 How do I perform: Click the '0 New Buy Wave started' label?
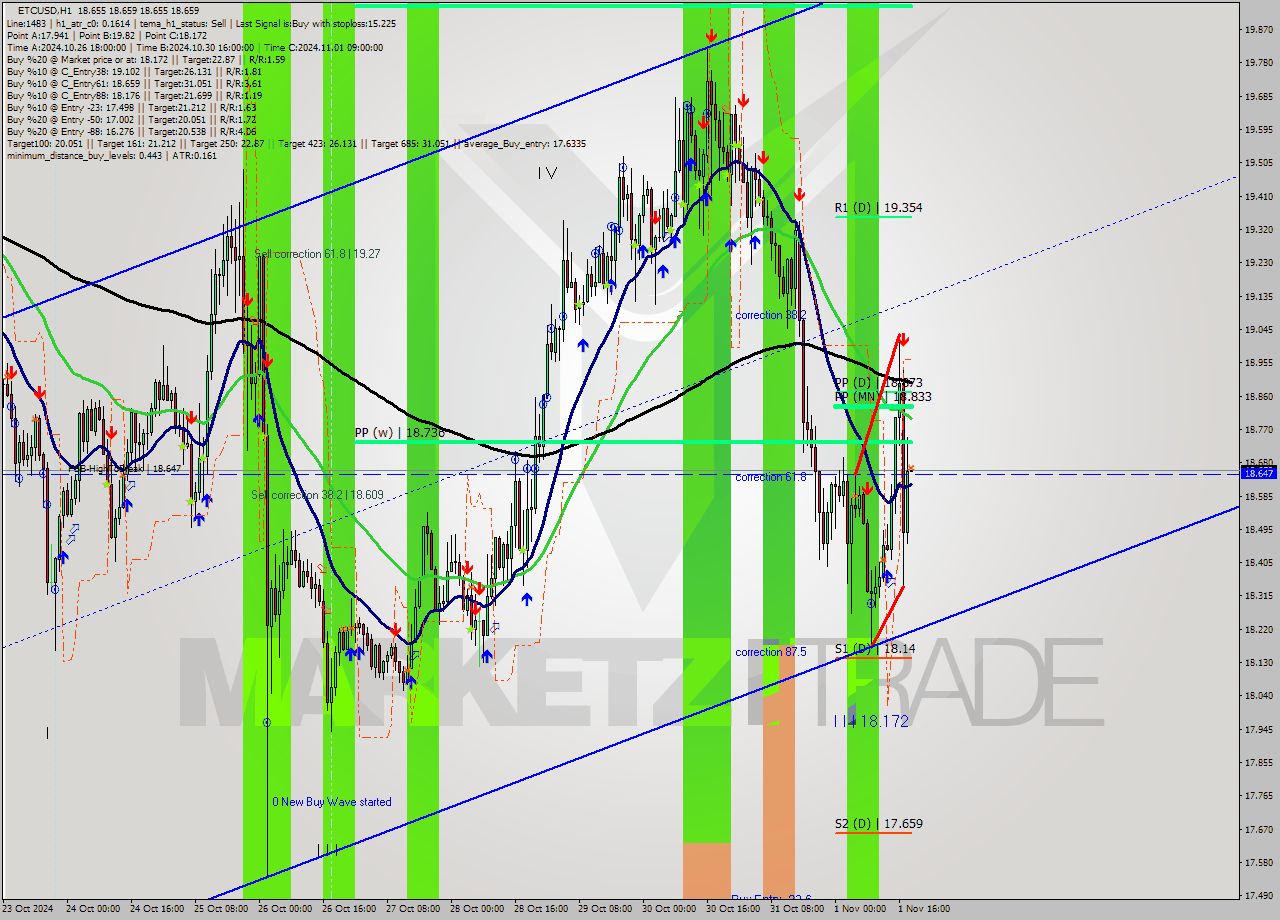click(x=332, y=802)
